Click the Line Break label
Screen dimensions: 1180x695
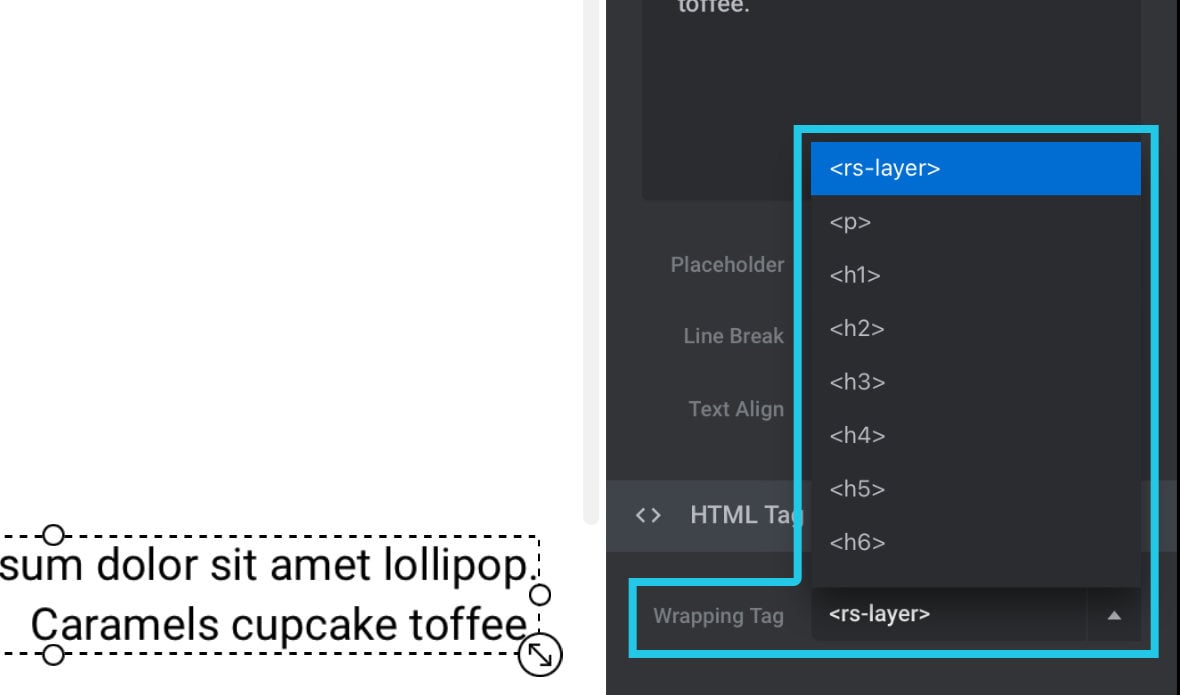[x=734, y=335]
